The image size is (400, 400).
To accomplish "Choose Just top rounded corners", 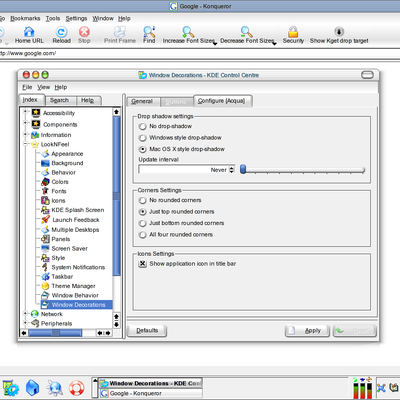I will (143, 212).
